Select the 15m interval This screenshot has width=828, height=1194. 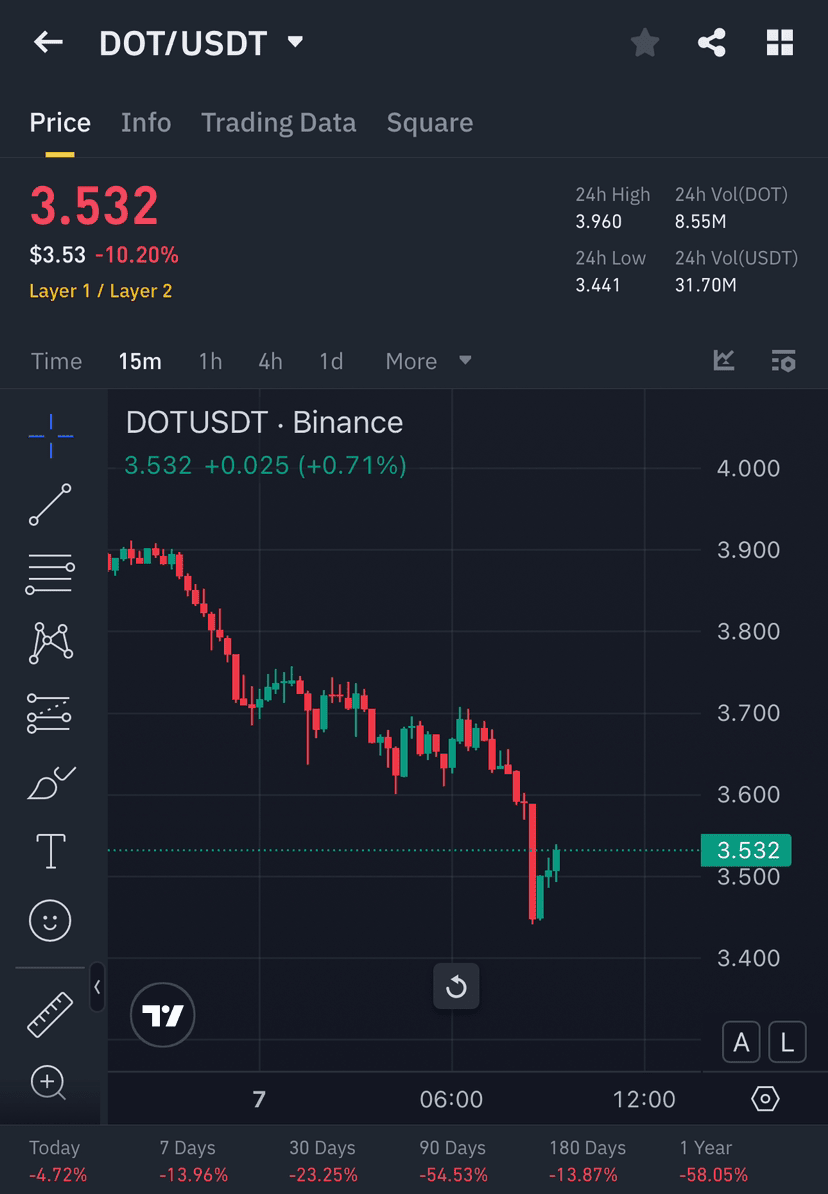tap(139, 361)
